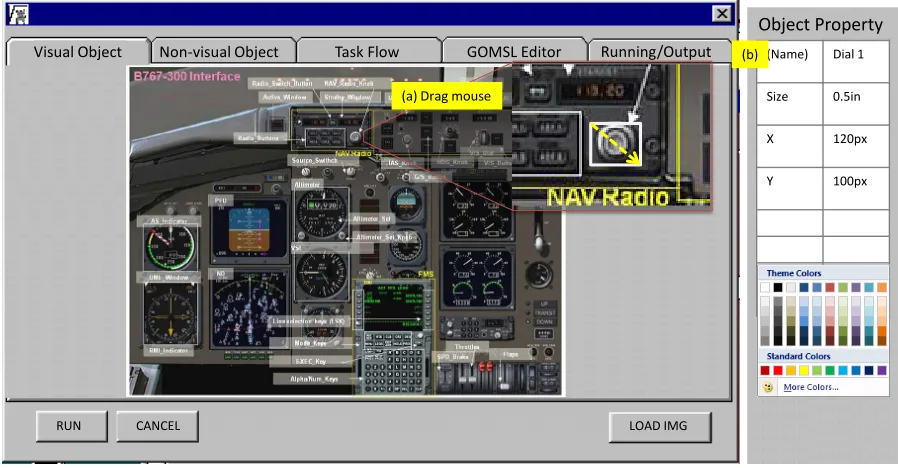
Task: Choose the red theme color in top row
Action: [830, 287]
